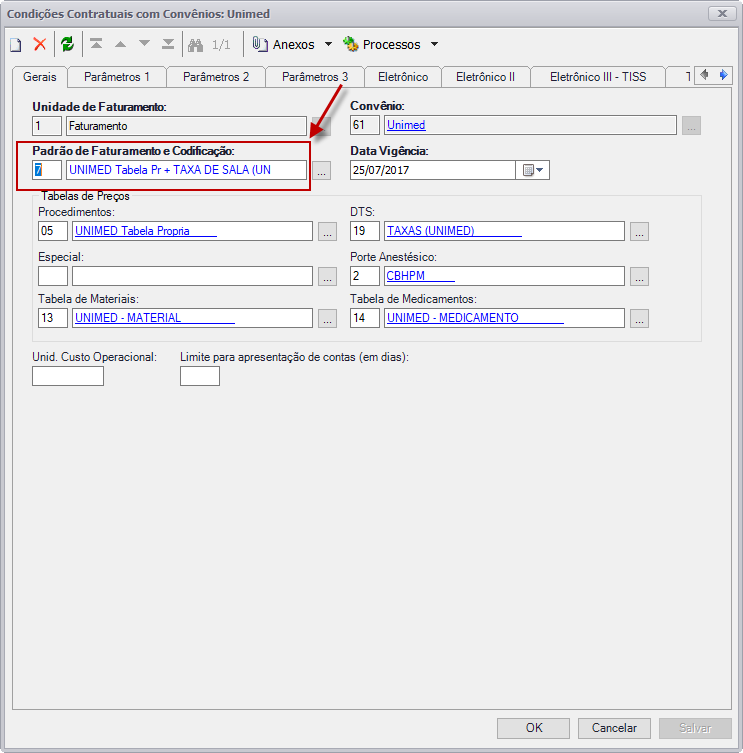The image size is (743, 753).
Task: Click the new record page icon
Action: coord(16,45)
